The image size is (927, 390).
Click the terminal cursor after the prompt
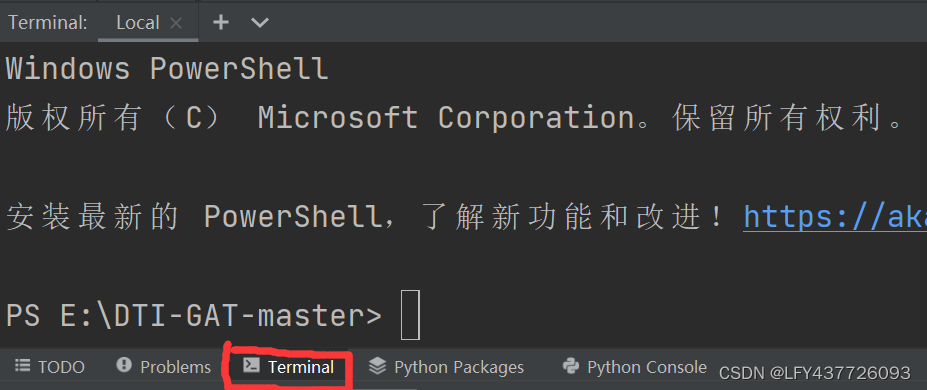(410, 315)
